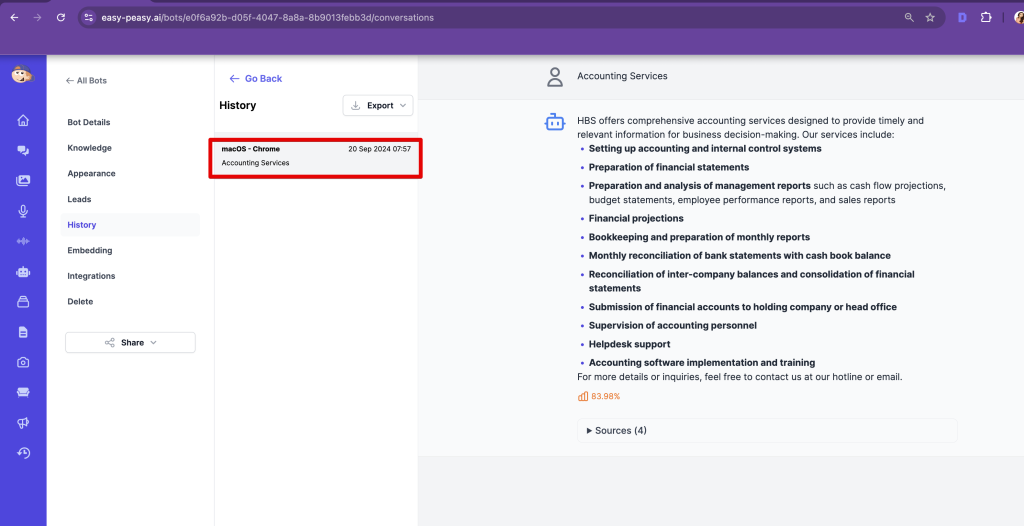
Task: Select the microphone icon in sidebar
Action: point(23,211)
